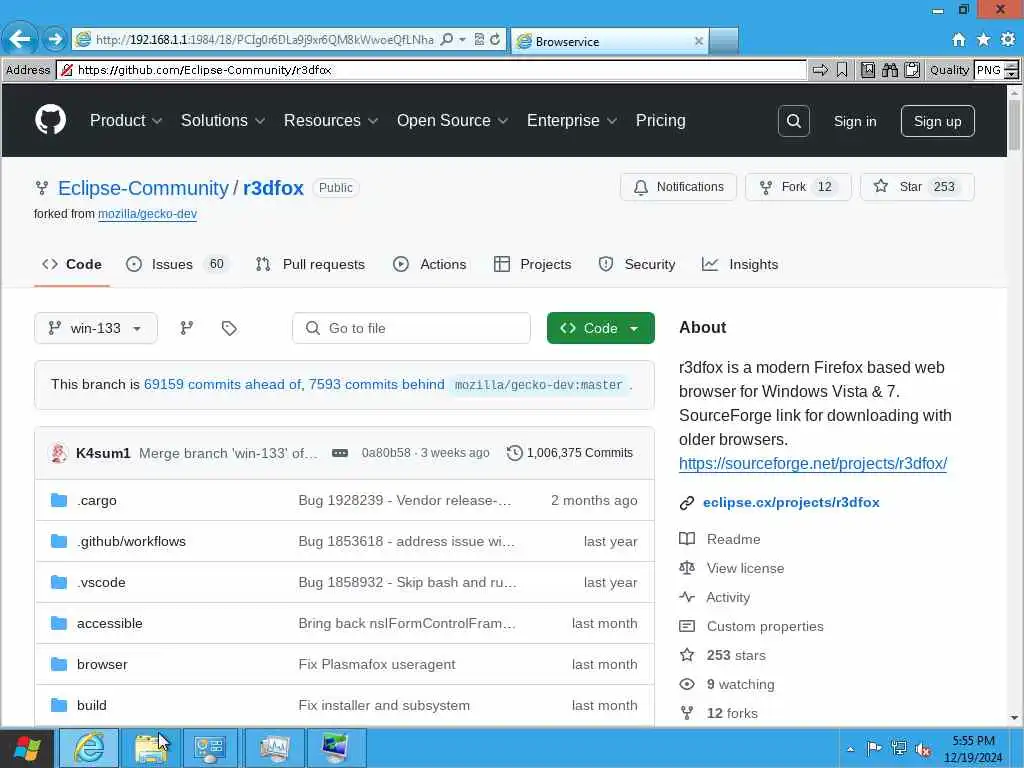Open the bookmarks book icon in Browservice toolbar
This screenshot has height=768, width=1024.
tap(868, 70)
